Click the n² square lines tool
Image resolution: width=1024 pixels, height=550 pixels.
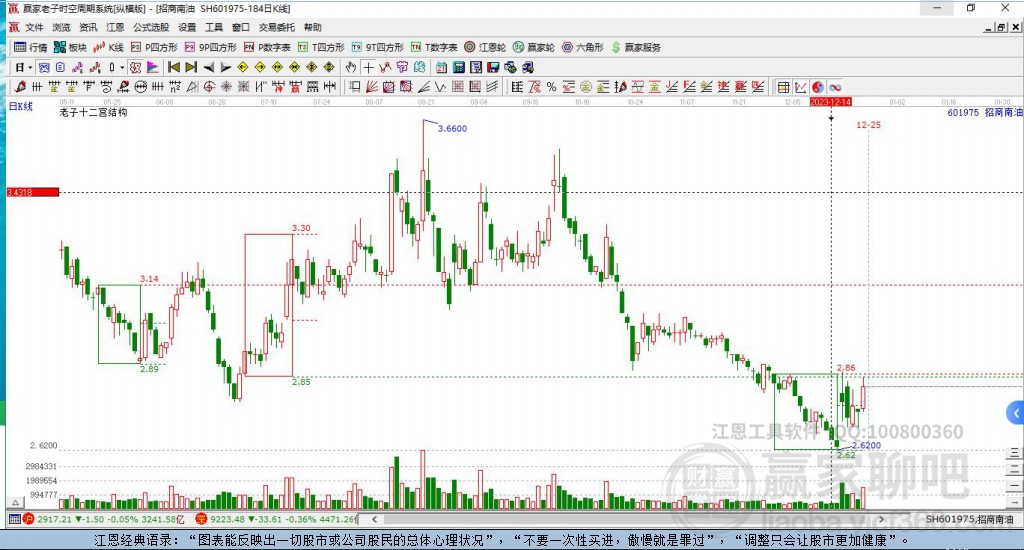(x=175, y=87)
